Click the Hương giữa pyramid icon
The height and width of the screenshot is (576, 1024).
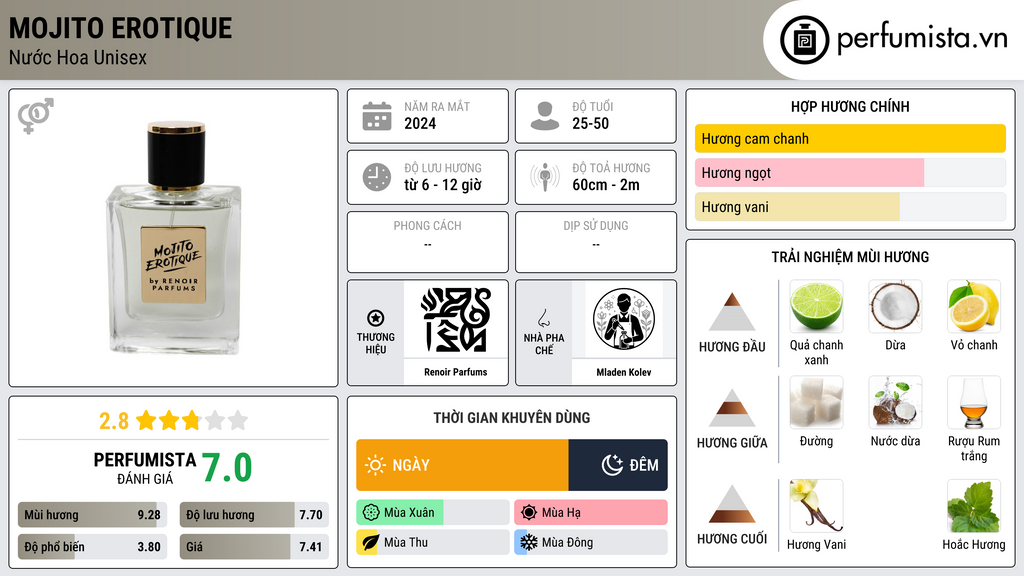732,408
